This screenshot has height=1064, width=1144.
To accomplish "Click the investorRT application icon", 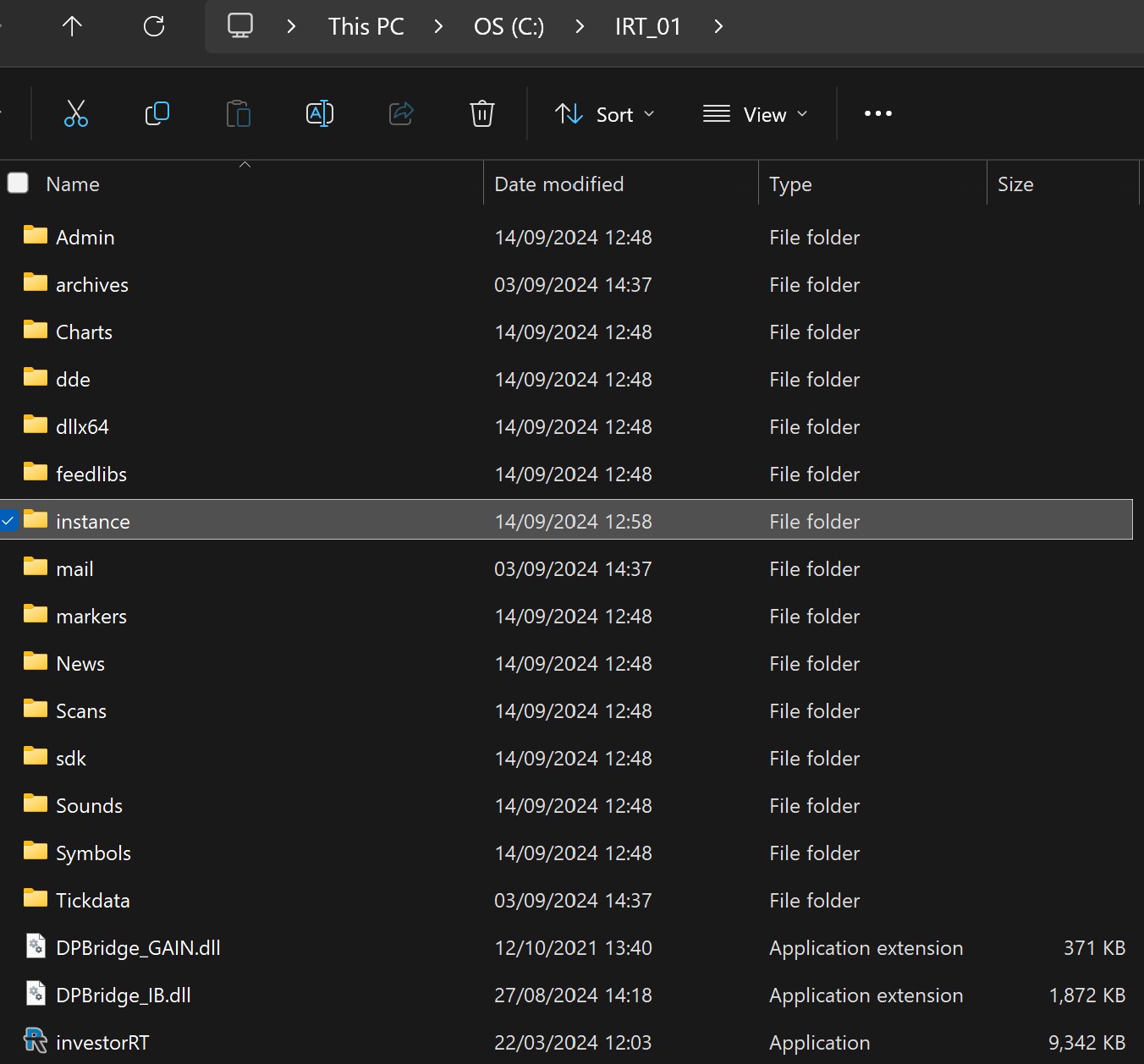I will (x=36, y=1040).
